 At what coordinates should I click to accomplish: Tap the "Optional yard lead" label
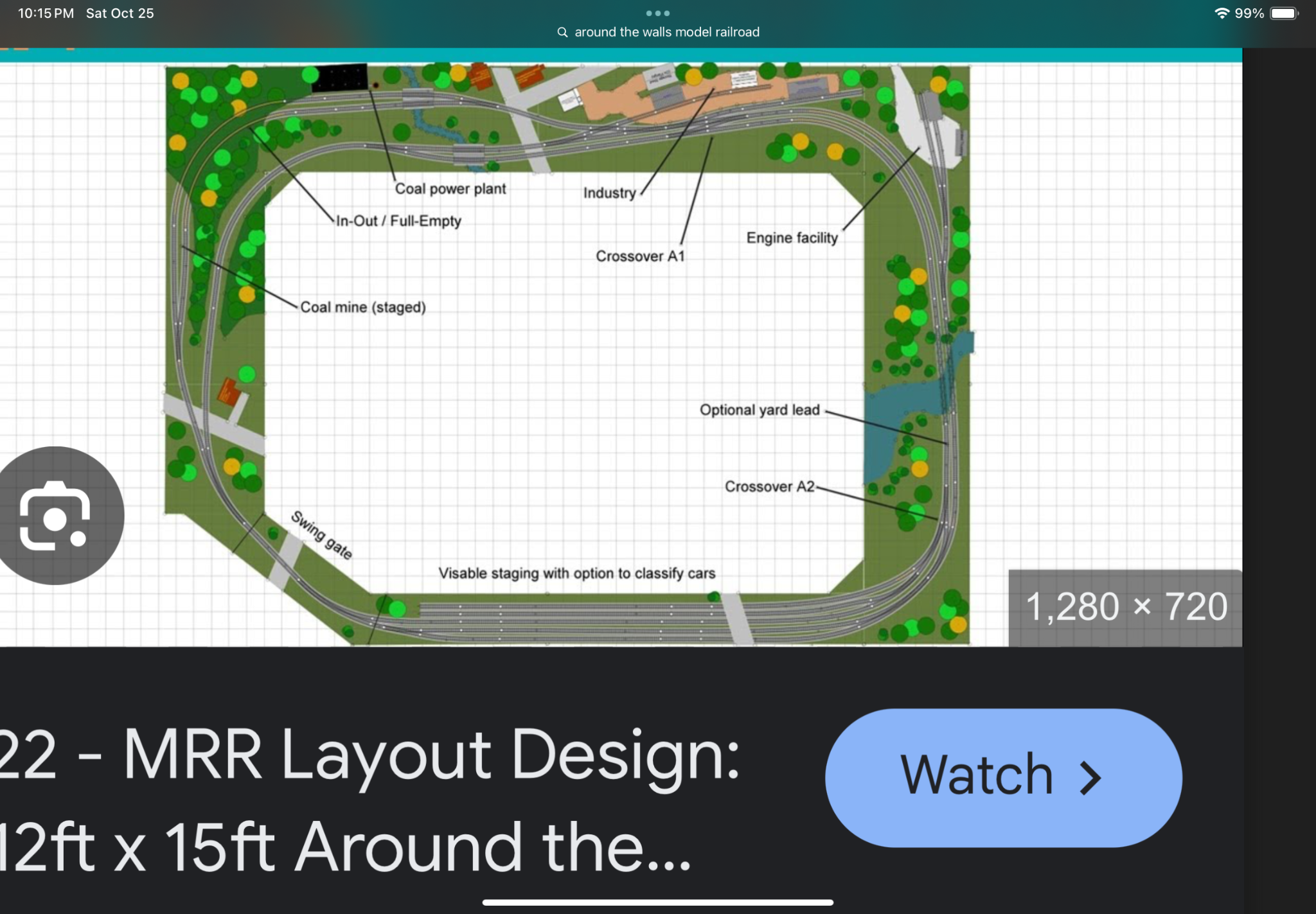coord(760,410)
